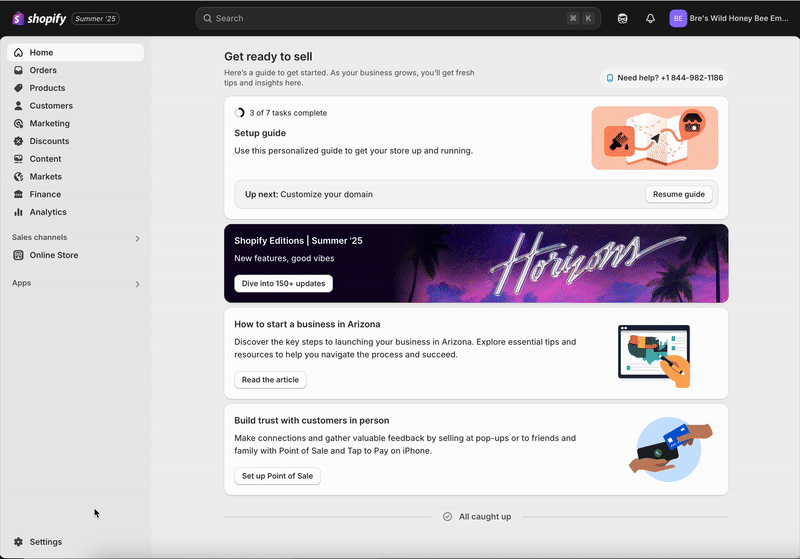
Task: Click the Home house icon
Action: coord(18,53)
